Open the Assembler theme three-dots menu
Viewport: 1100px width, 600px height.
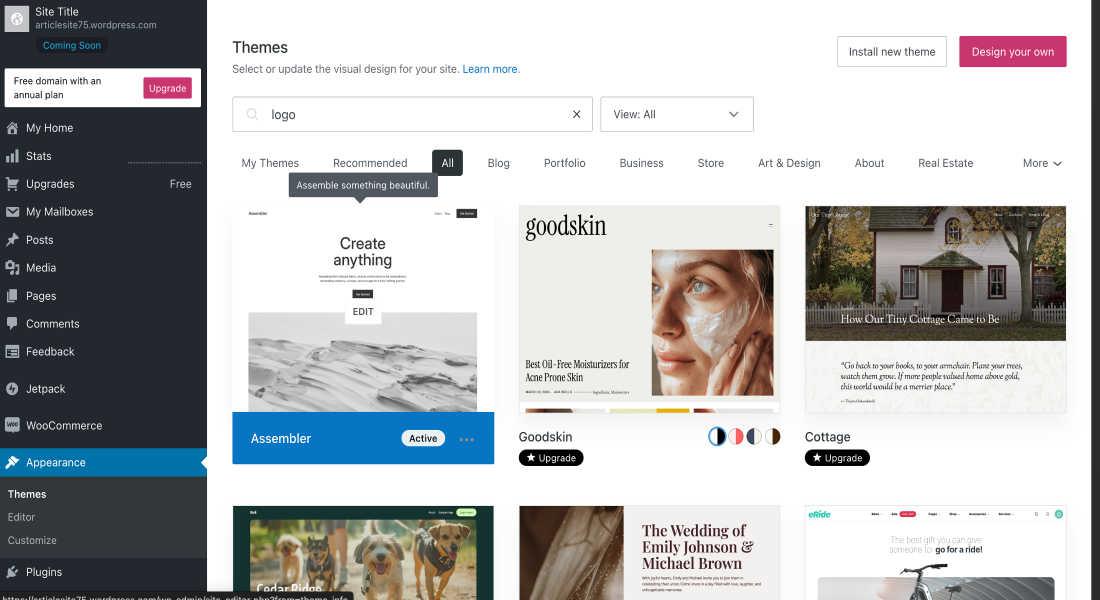pos(467,439)
